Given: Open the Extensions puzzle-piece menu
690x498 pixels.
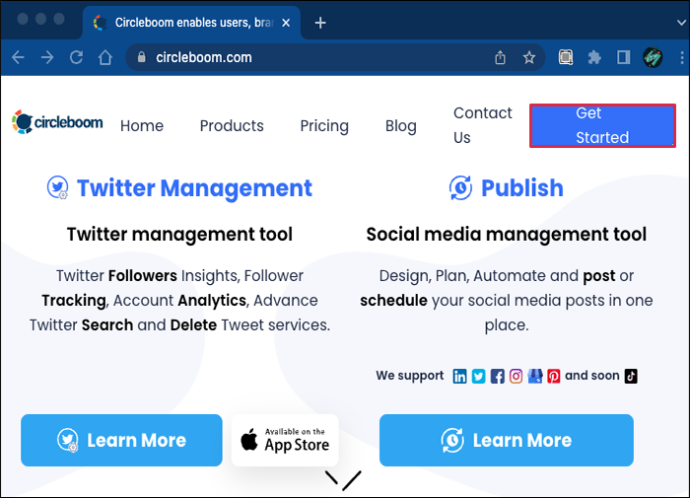Looking at the screenshot, I should 595,57.
